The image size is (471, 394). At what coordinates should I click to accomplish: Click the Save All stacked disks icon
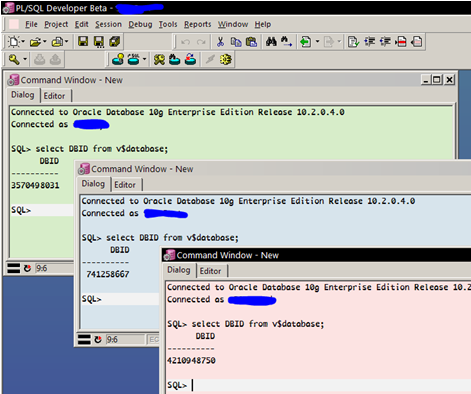114,42
